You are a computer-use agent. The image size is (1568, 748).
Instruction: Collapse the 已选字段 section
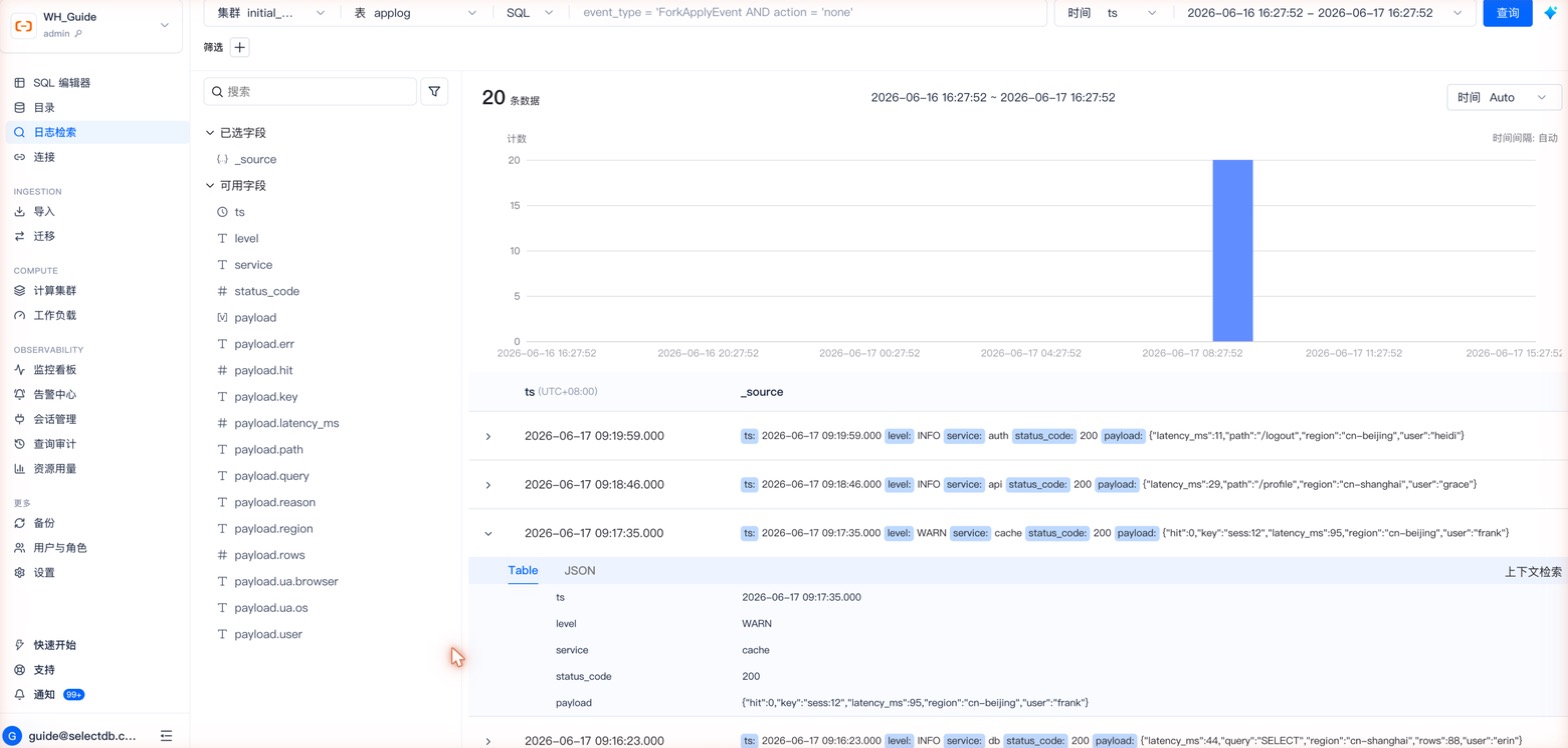coord(210,132)
